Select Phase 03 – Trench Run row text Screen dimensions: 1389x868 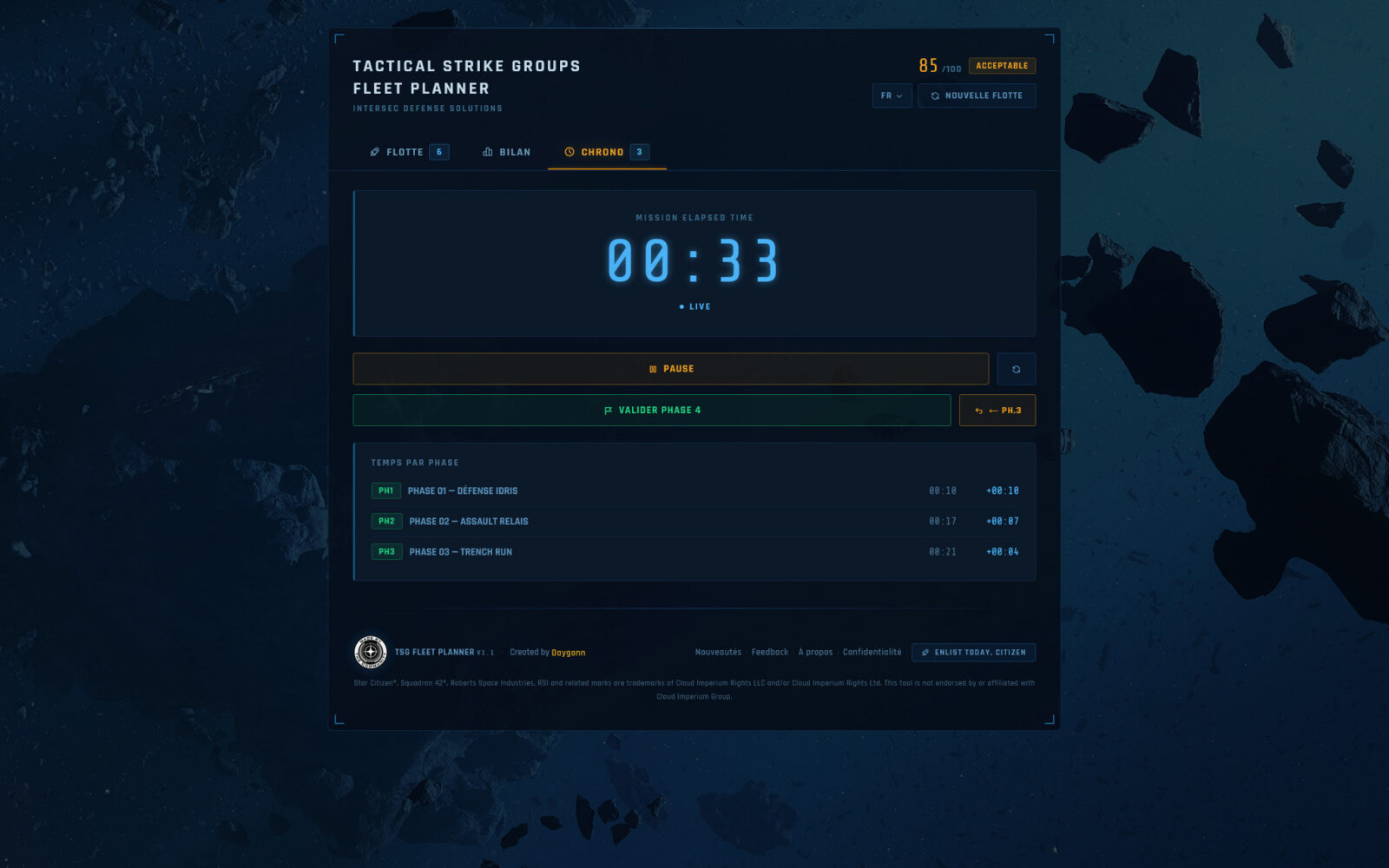pos(461,552)
